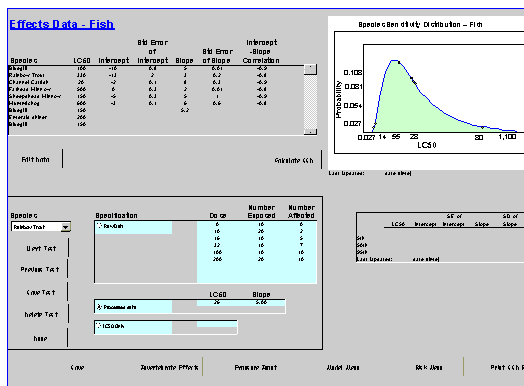The image size is (524, 386).
Task: Select the Parameter data radio option
Action: 99,307
